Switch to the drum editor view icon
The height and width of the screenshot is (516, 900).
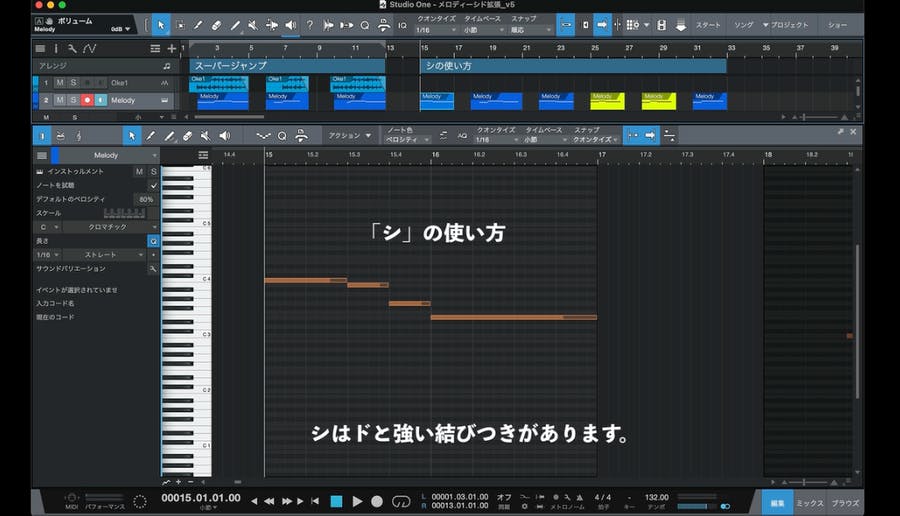click(x=60, y=136)
